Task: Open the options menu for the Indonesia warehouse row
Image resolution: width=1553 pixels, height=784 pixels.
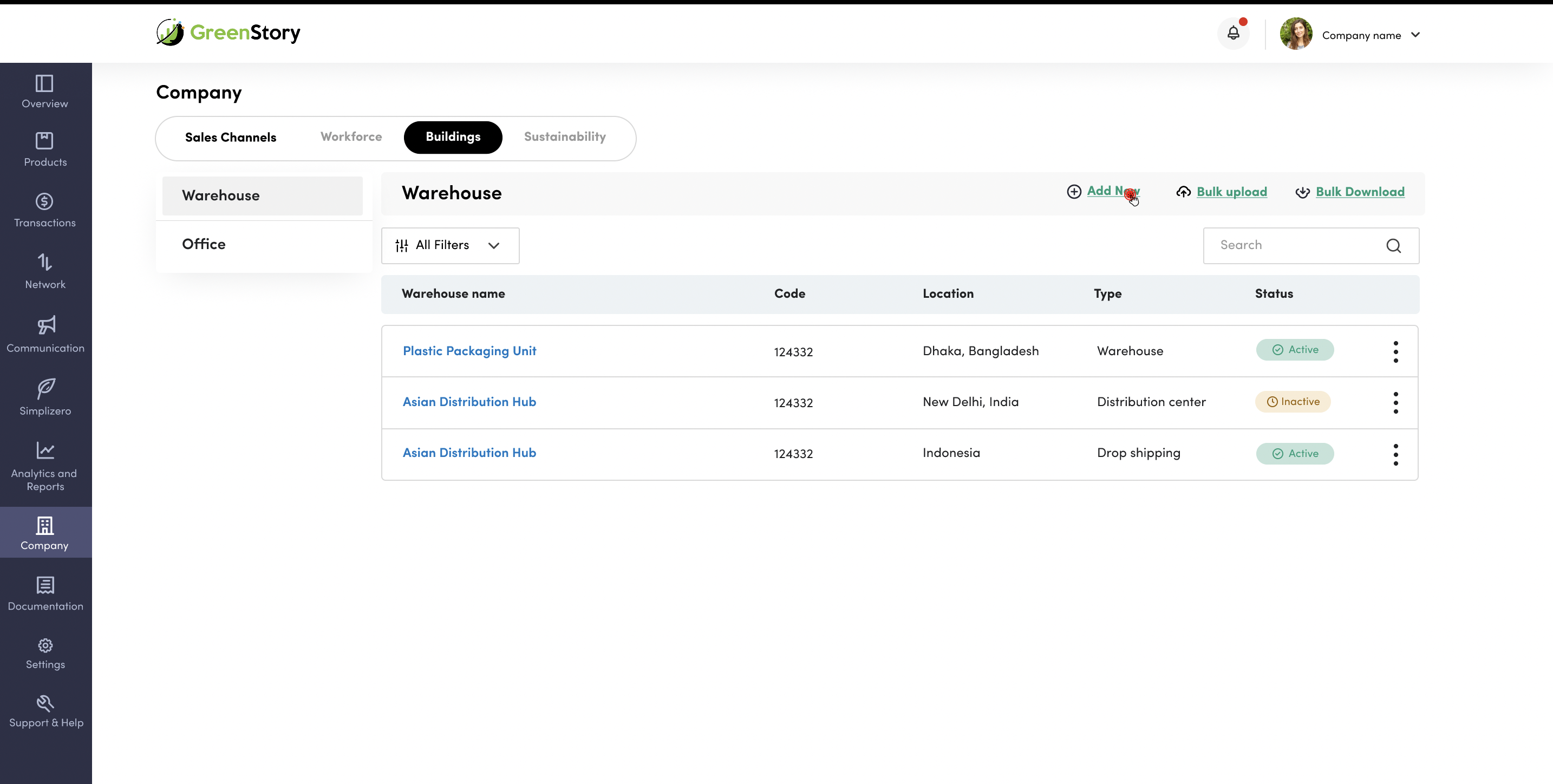Action: 1395,454
